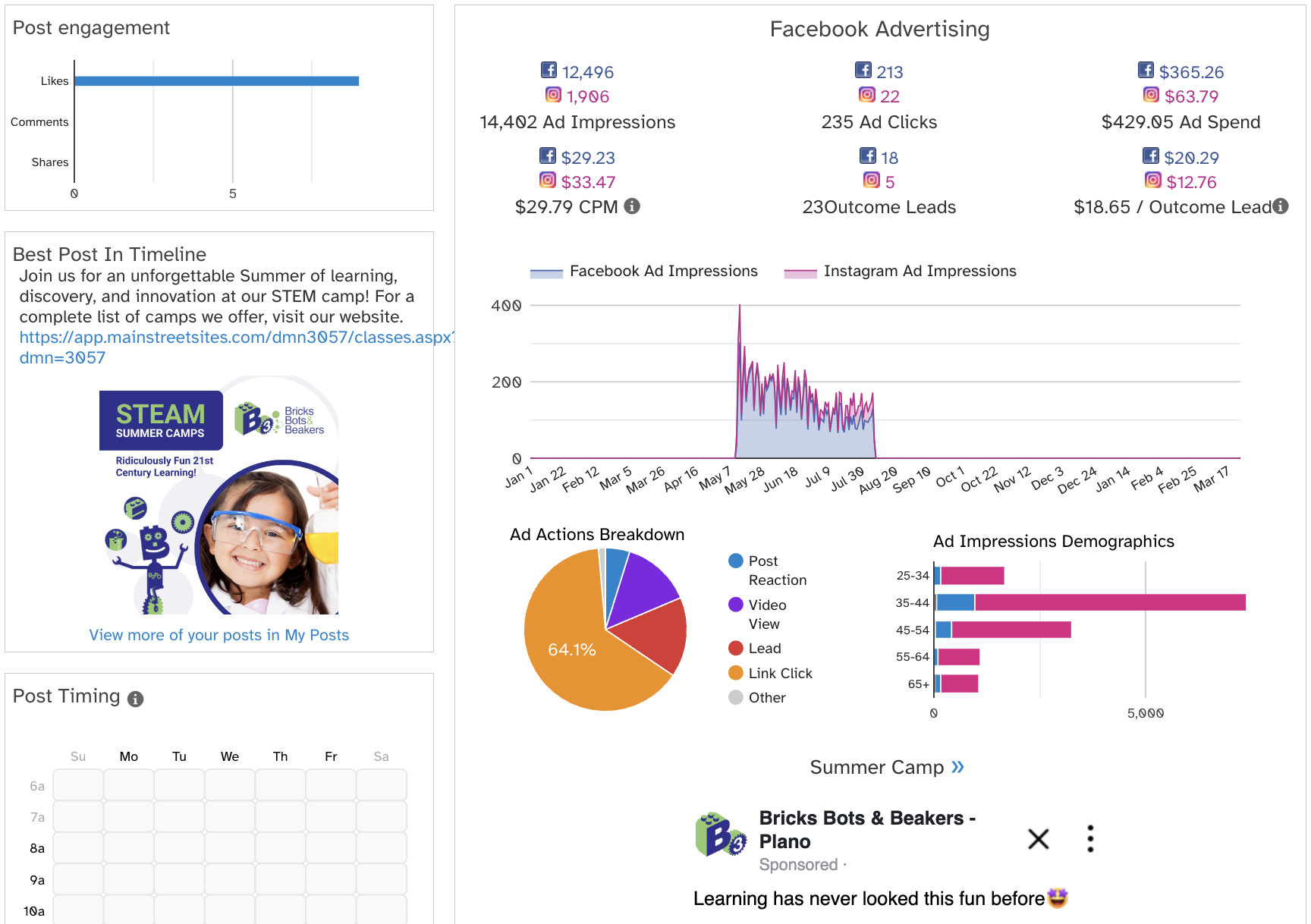
Task: Expand the Summer Camp campaign arrows
Action: click(957, 767)
